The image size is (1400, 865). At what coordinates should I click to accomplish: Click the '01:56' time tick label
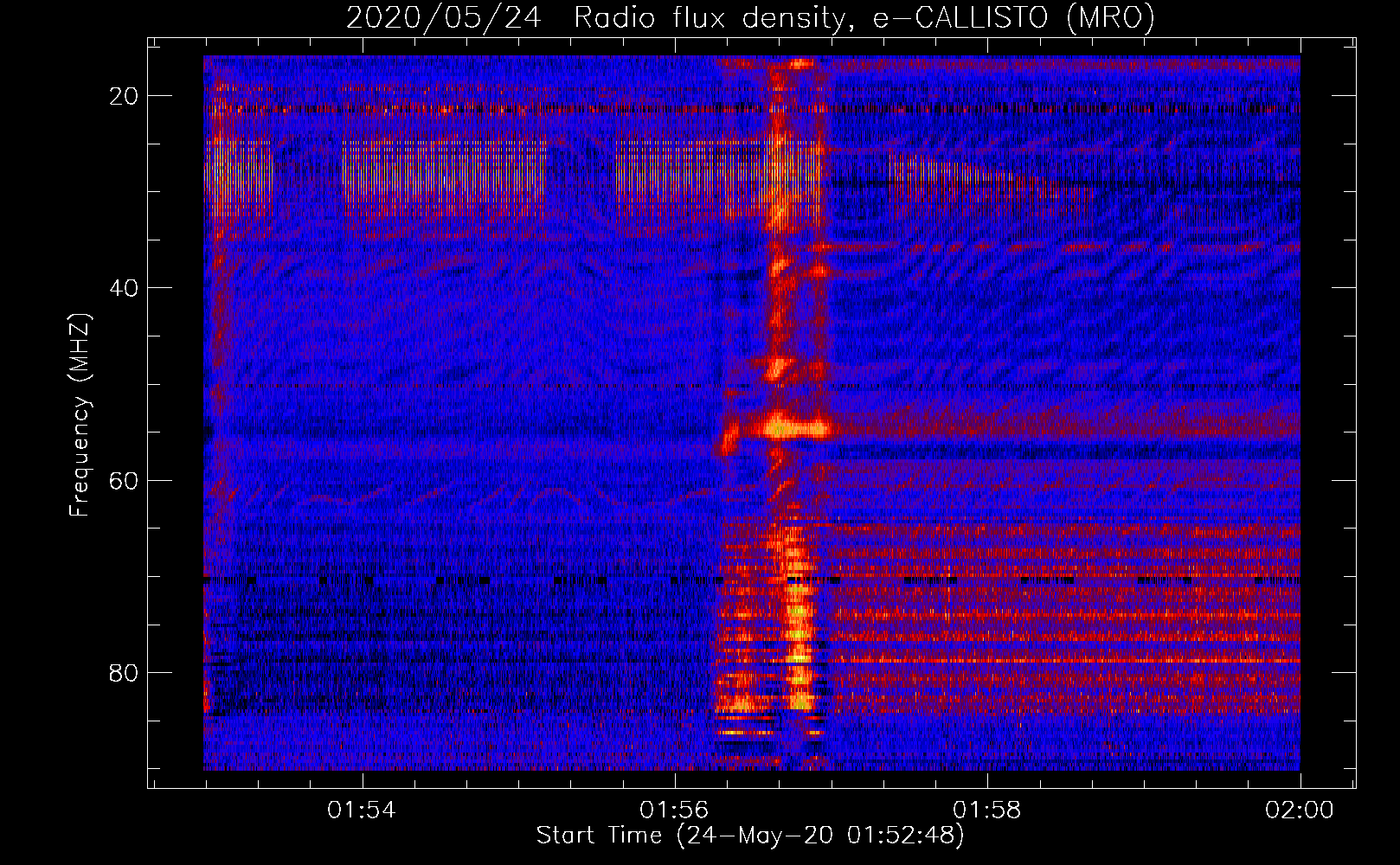pyautogui.click(x=674, y=811)
